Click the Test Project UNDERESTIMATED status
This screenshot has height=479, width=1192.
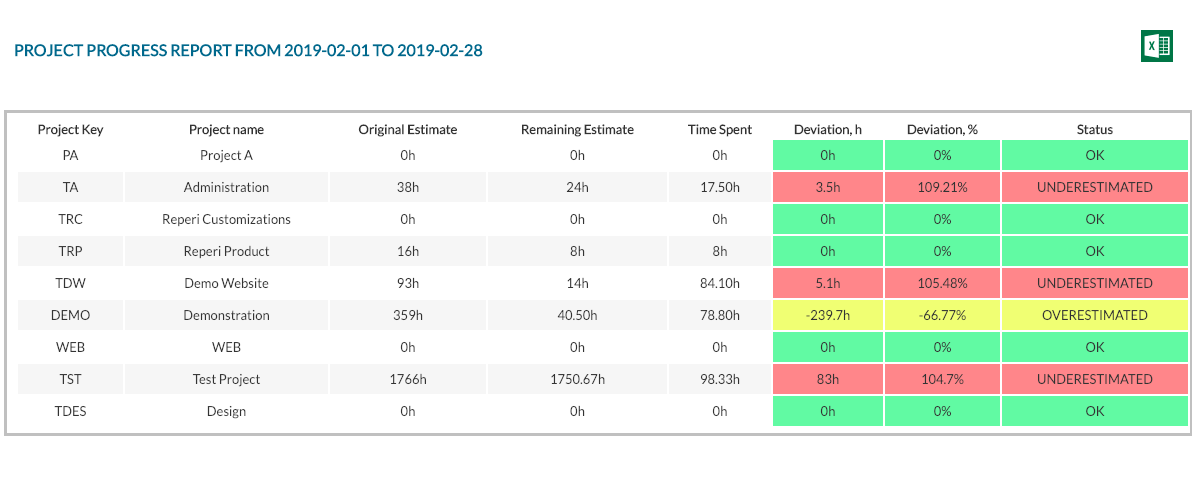tap(1094, 379)
